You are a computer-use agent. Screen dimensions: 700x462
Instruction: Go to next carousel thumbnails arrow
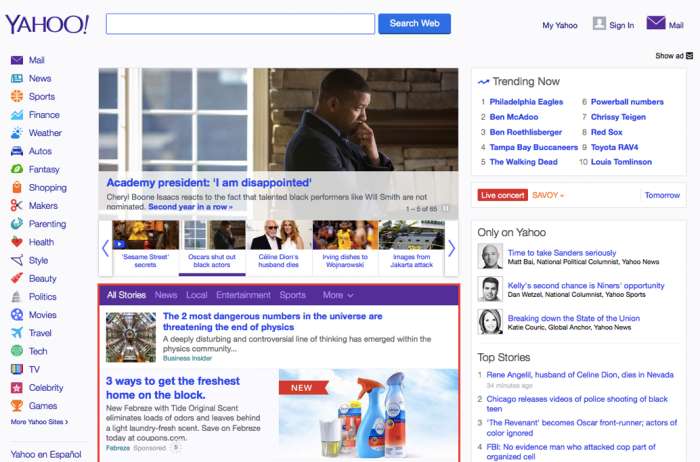pyautogui.click(x=451, y=248)
